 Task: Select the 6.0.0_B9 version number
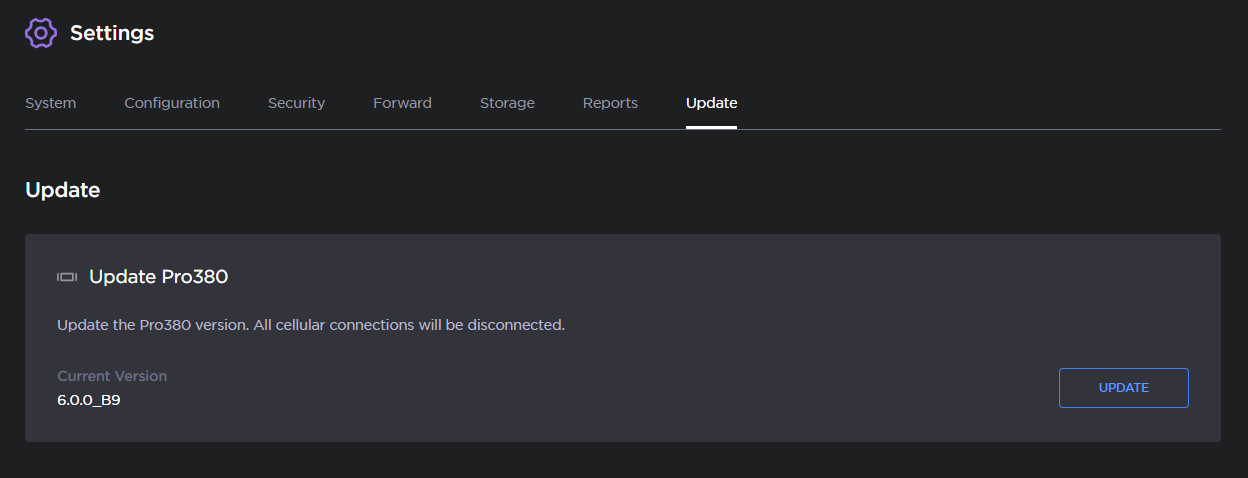click(x=89, y=401)
